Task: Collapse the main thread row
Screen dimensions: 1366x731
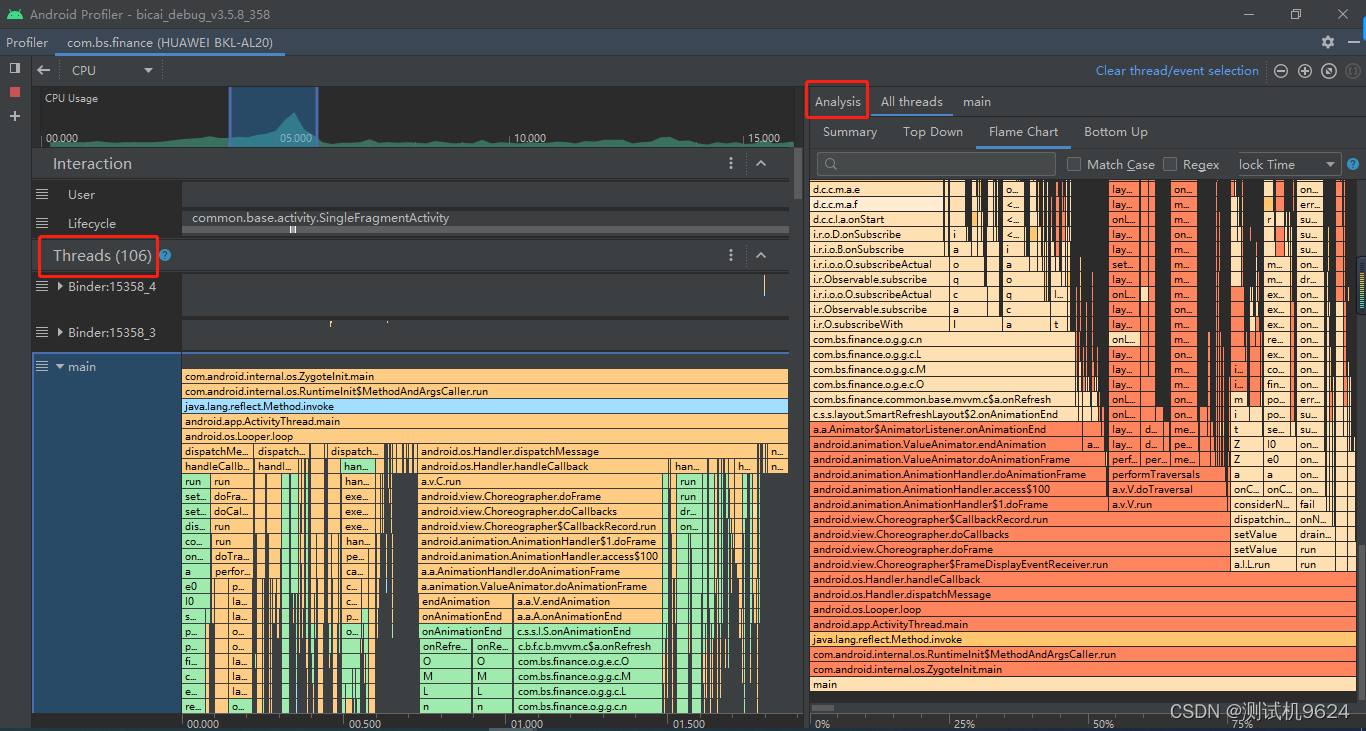Action: tap(60, 366)
